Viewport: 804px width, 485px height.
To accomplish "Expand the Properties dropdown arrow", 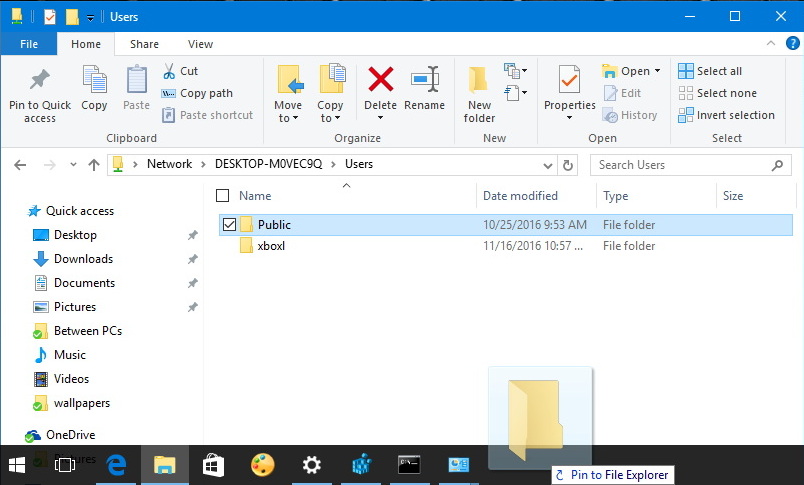I will pos(569,118).
